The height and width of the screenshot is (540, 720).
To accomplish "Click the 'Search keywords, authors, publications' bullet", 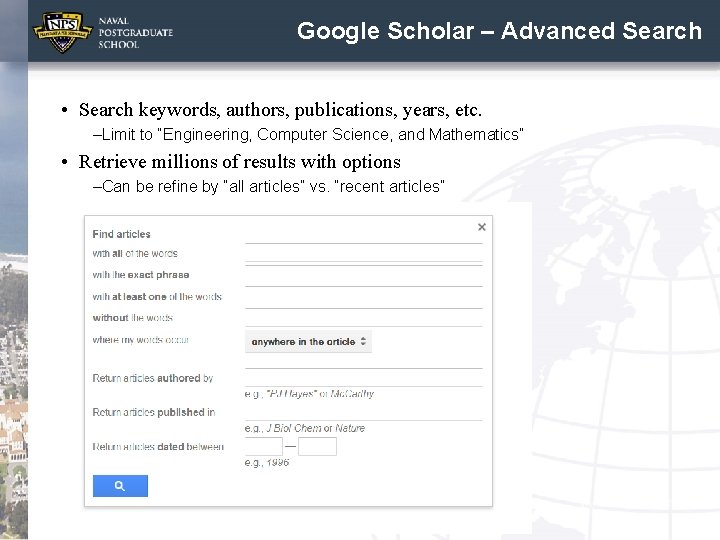I will [280, 110].
